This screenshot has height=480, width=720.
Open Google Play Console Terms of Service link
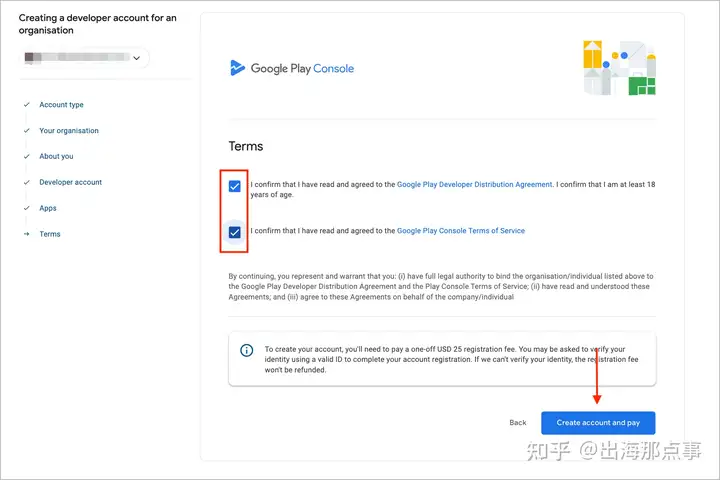coord(461,231)
